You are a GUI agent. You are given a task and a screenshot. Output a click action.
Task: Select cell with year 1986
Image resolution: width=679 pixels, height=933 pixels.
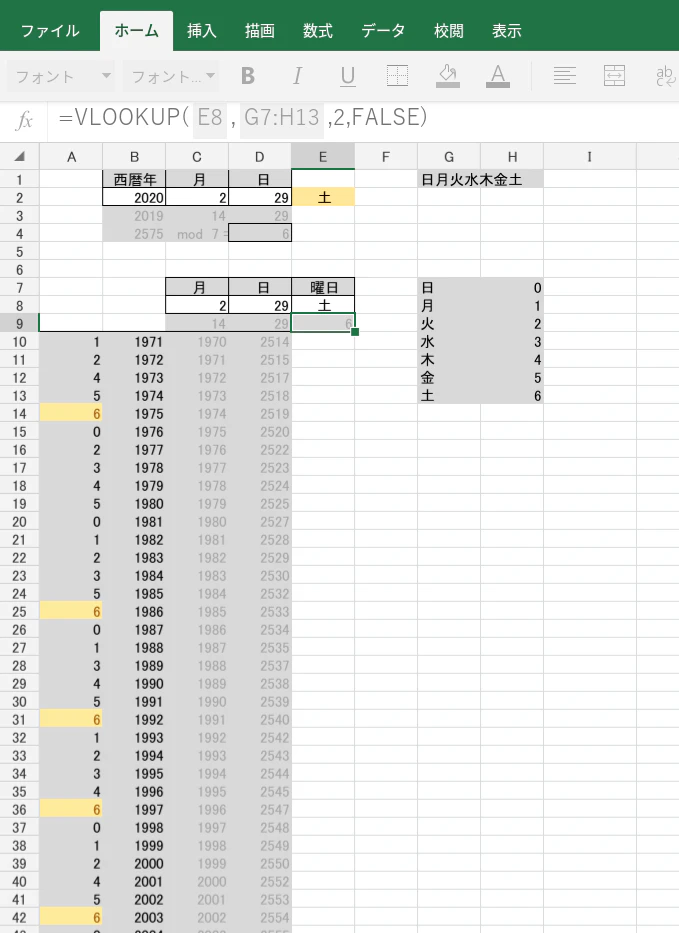tap(134, 612)
